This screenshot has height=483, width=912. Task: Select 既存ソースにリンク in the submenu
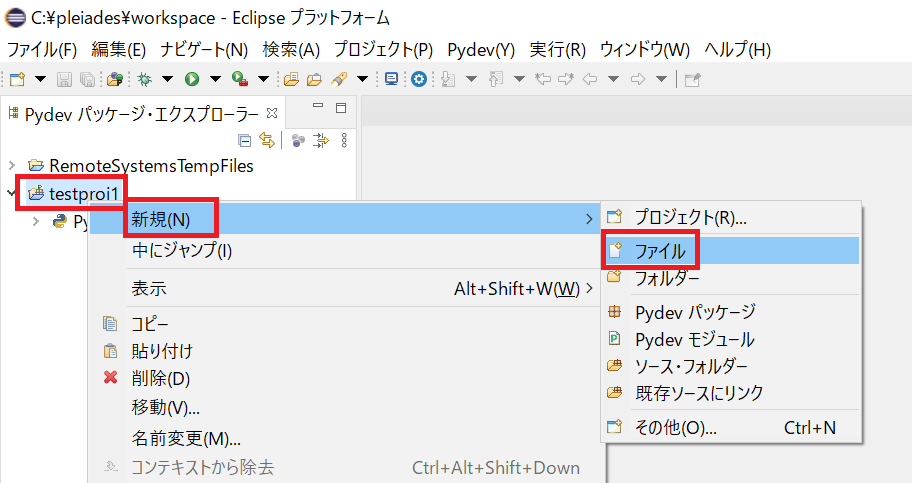731,393
